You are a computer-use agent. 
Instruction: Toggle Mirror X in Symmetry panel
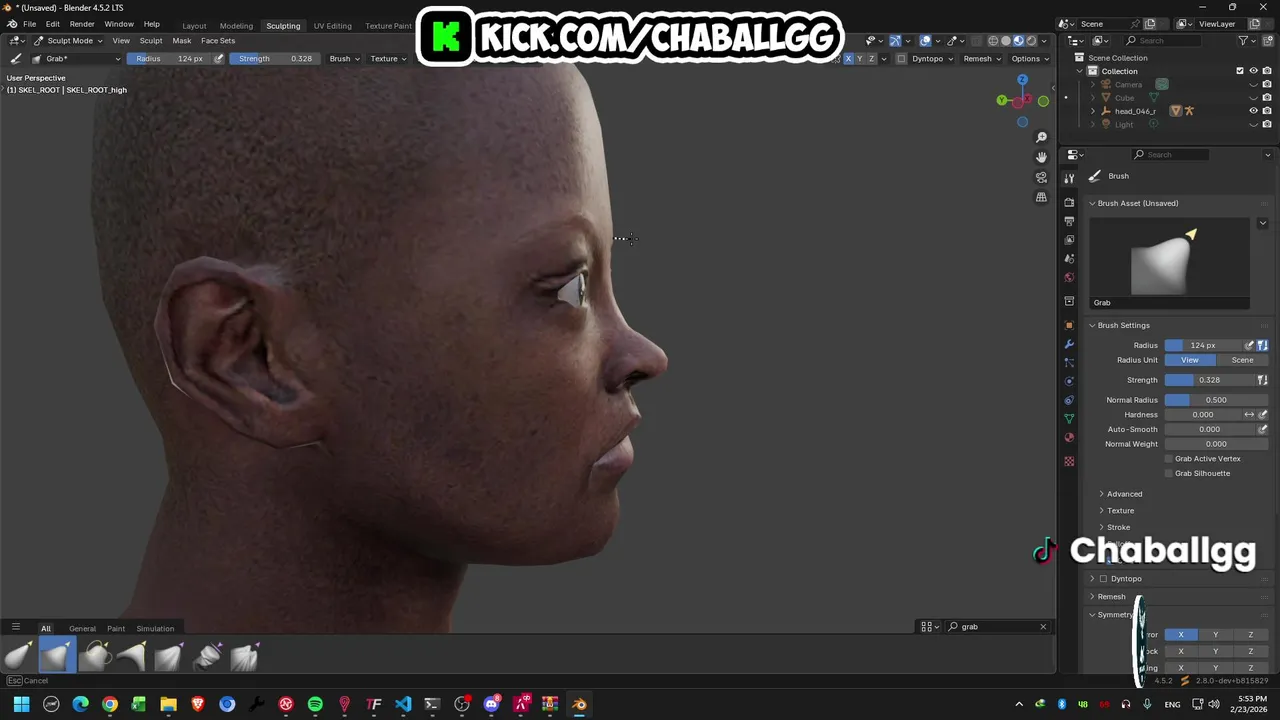(x=1181, y=635)
